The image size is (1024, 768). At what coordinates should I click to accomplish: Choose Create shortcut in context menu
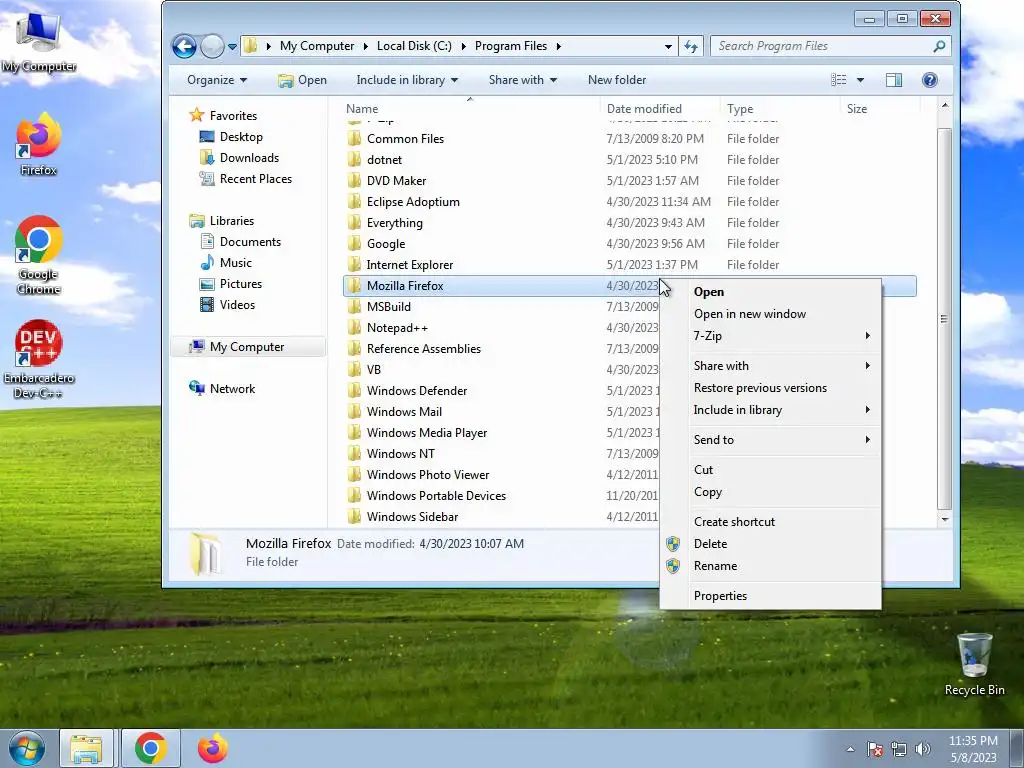(771, 522)
